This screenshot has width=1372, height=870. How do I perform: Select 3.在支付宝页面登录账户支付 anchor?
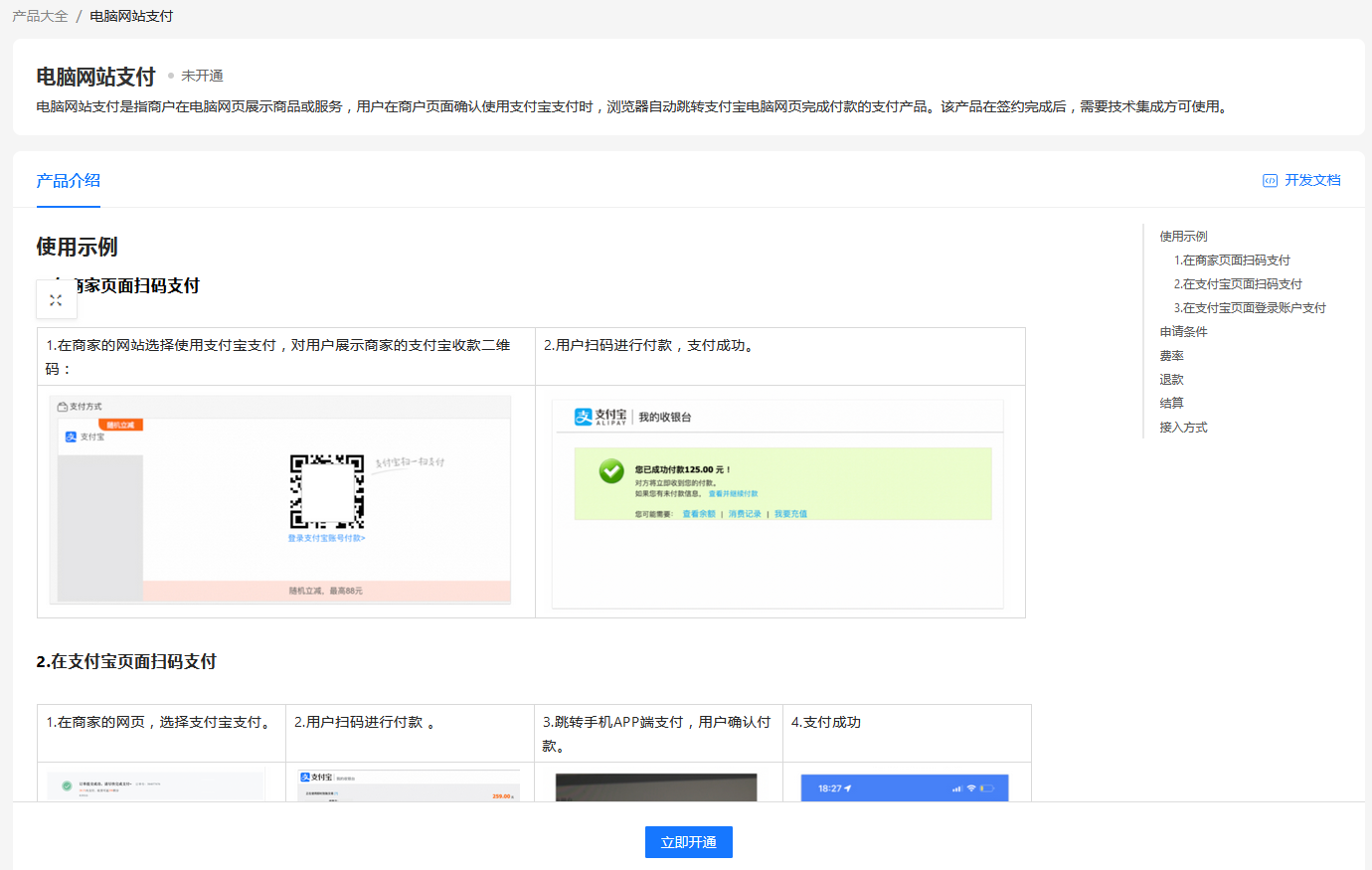(1250, 308)
